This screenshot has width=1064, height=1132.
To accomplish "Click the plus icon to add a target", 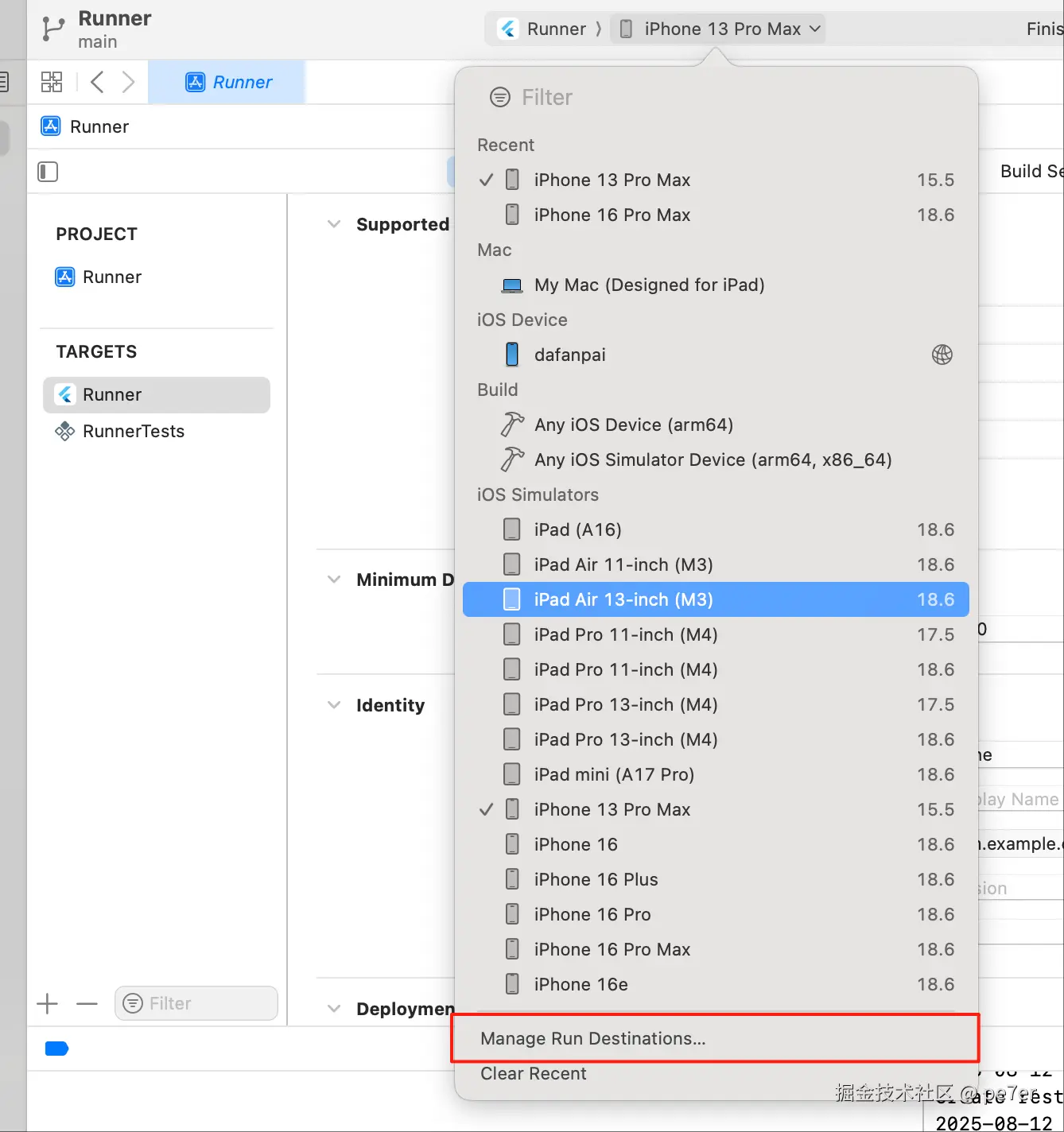I will point(47,1003).
